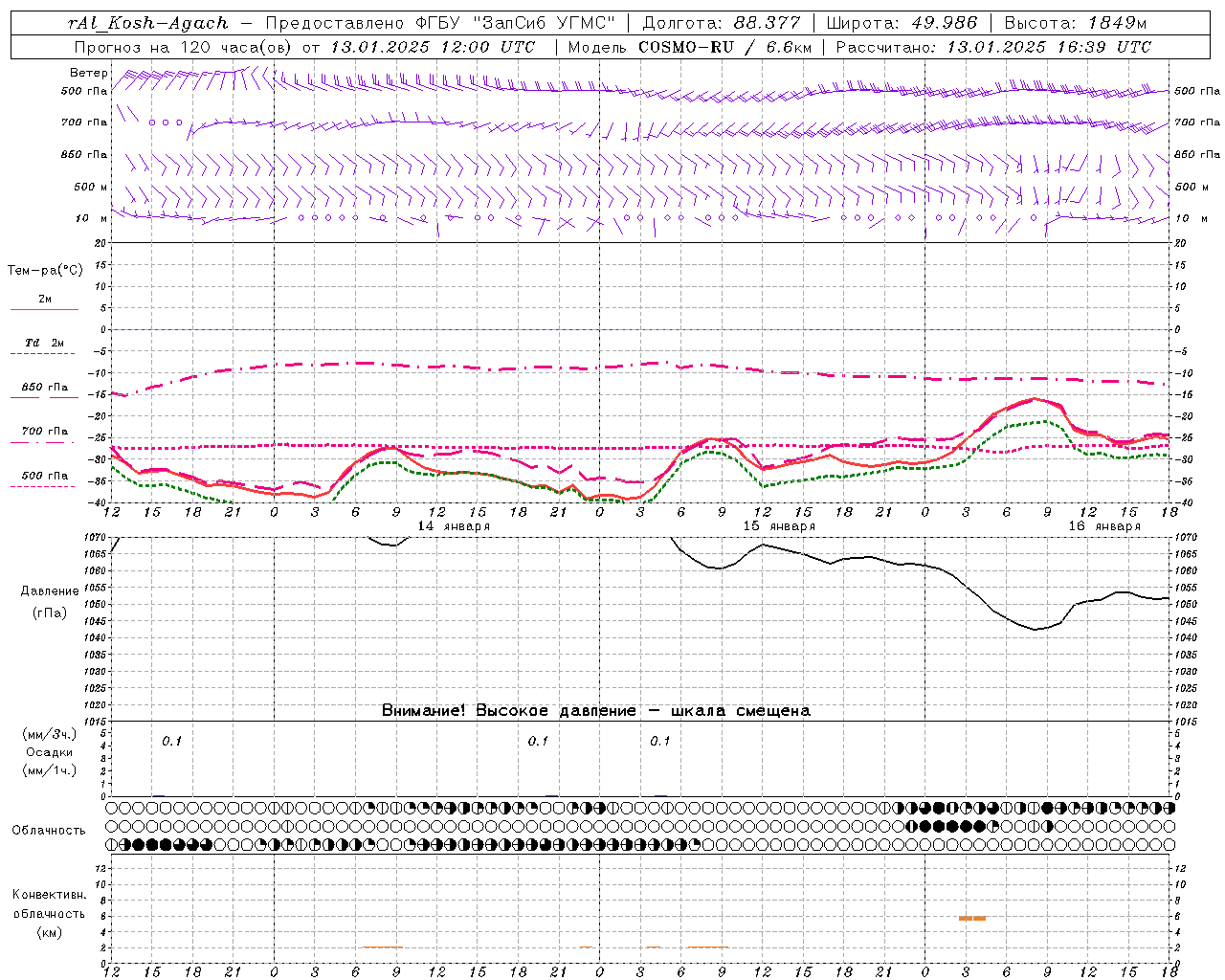Click the station name rAl_Kosh-Agach
Screen dimensions: 1225x980
148,23
